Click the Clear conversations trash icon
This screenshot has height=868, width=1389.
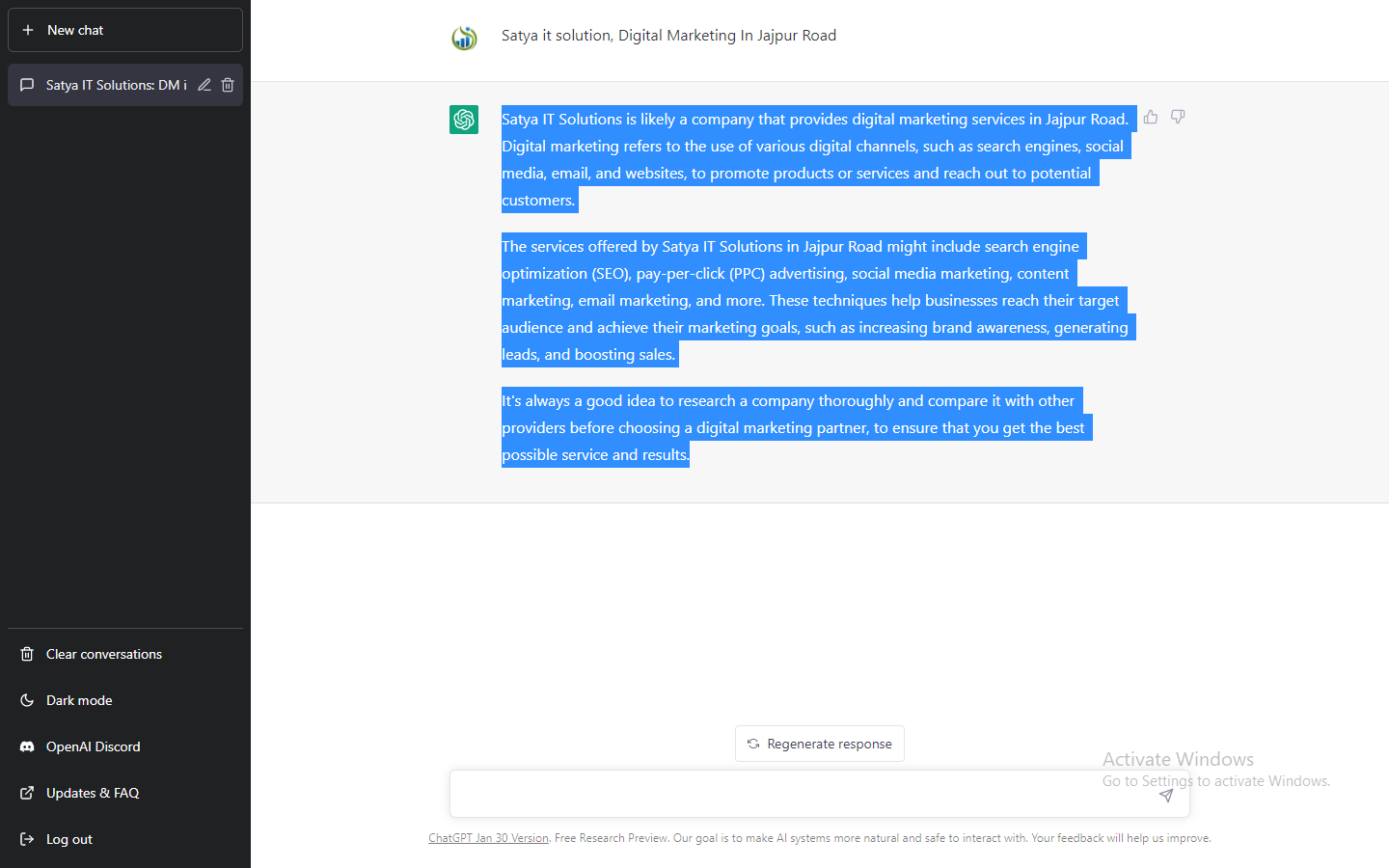[x=27, y=654]
